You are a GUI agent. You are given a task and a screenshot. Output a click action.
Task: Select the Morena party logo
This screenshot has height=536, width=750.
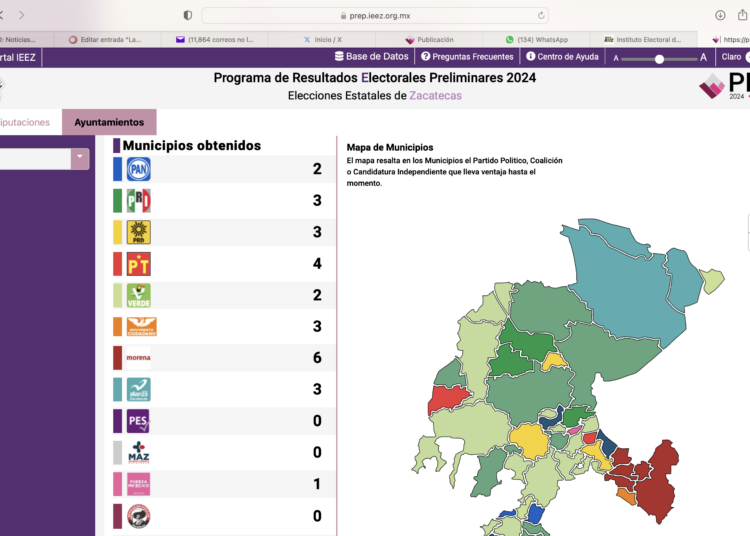[138, 358]
